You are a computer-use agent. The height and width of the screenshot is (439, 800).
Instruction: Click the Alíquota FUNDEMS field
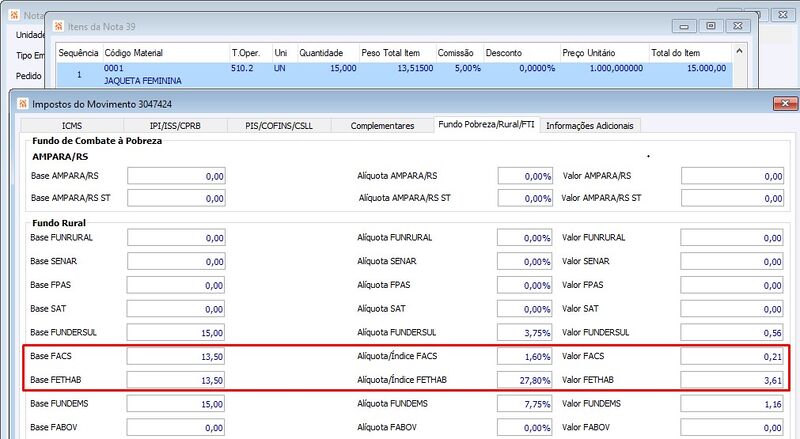(524, 404)
